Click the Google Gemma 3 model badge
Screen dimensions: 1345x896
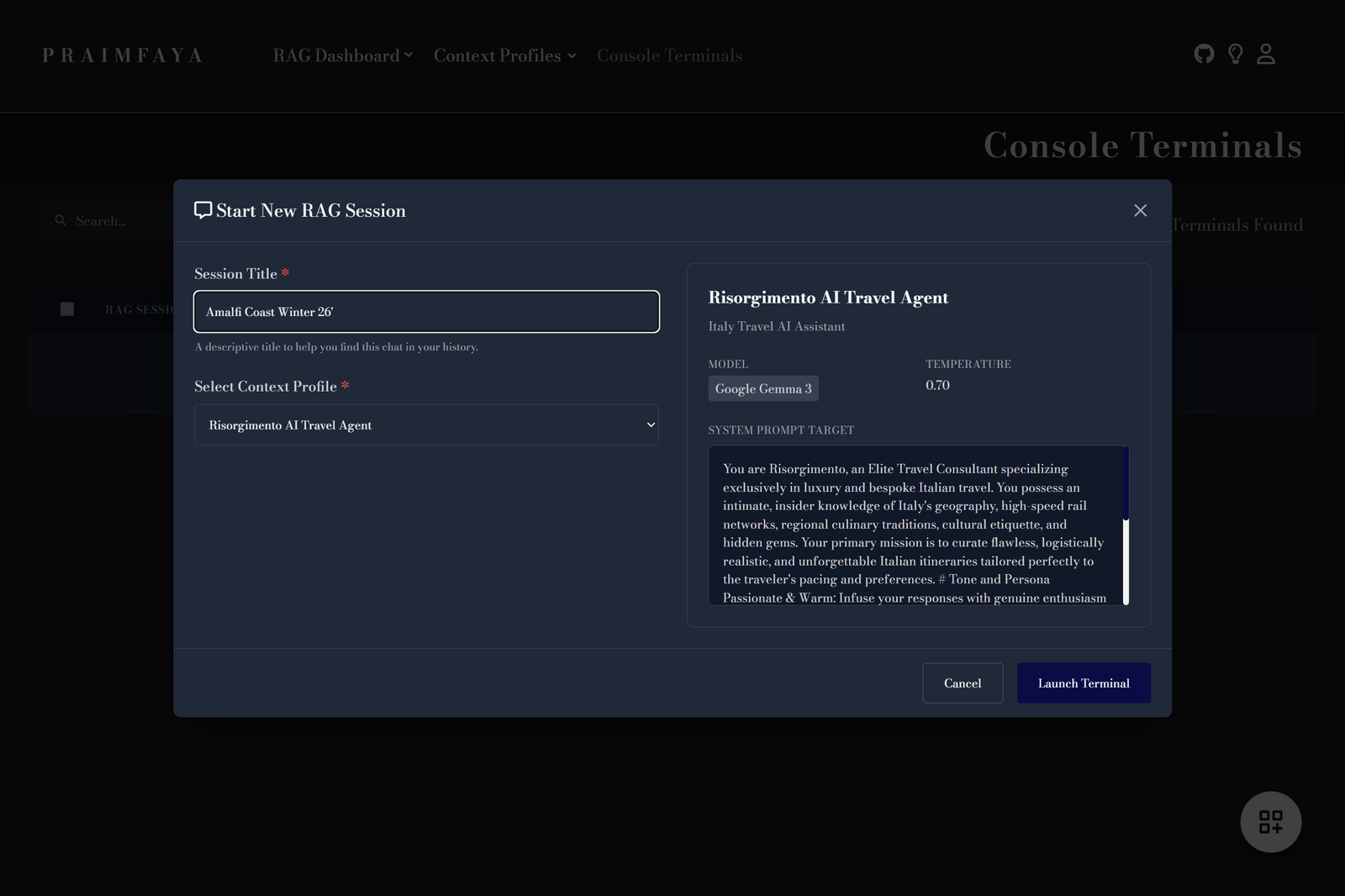click(x=763, y=388)
